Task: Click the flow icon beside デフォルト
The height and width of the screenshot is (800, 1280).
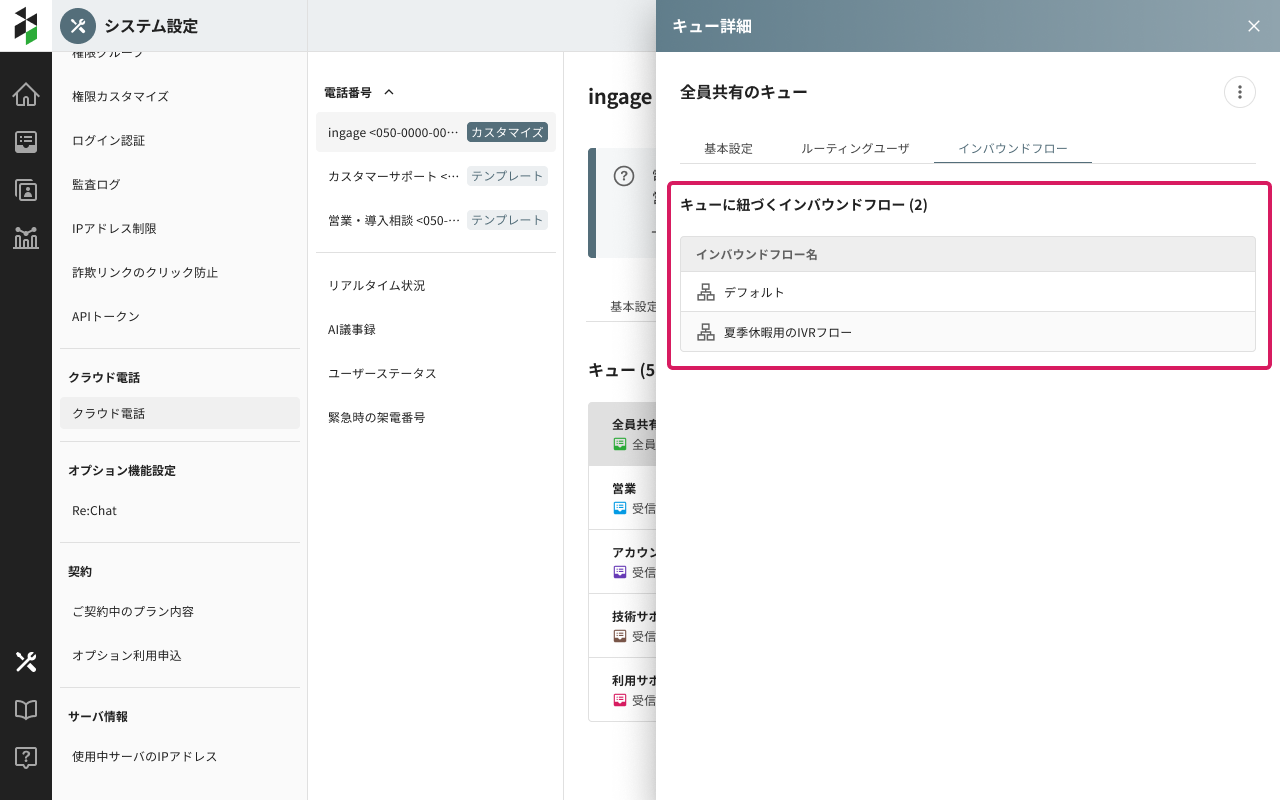Action: (706, 292)
